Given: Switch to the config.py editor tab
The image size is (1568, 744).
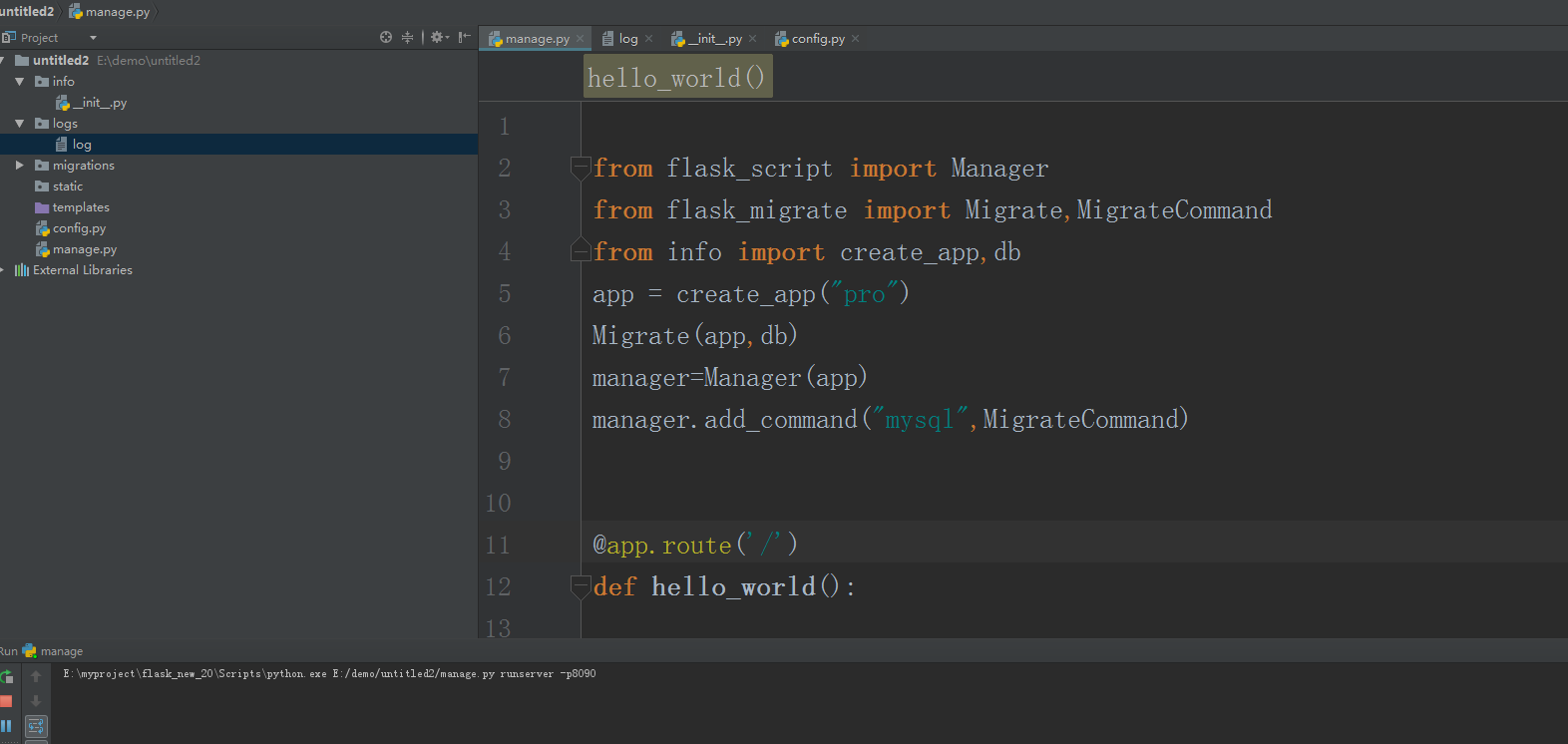Looking at the screenshot, I should pyautogui.click(x=818, y=39).
